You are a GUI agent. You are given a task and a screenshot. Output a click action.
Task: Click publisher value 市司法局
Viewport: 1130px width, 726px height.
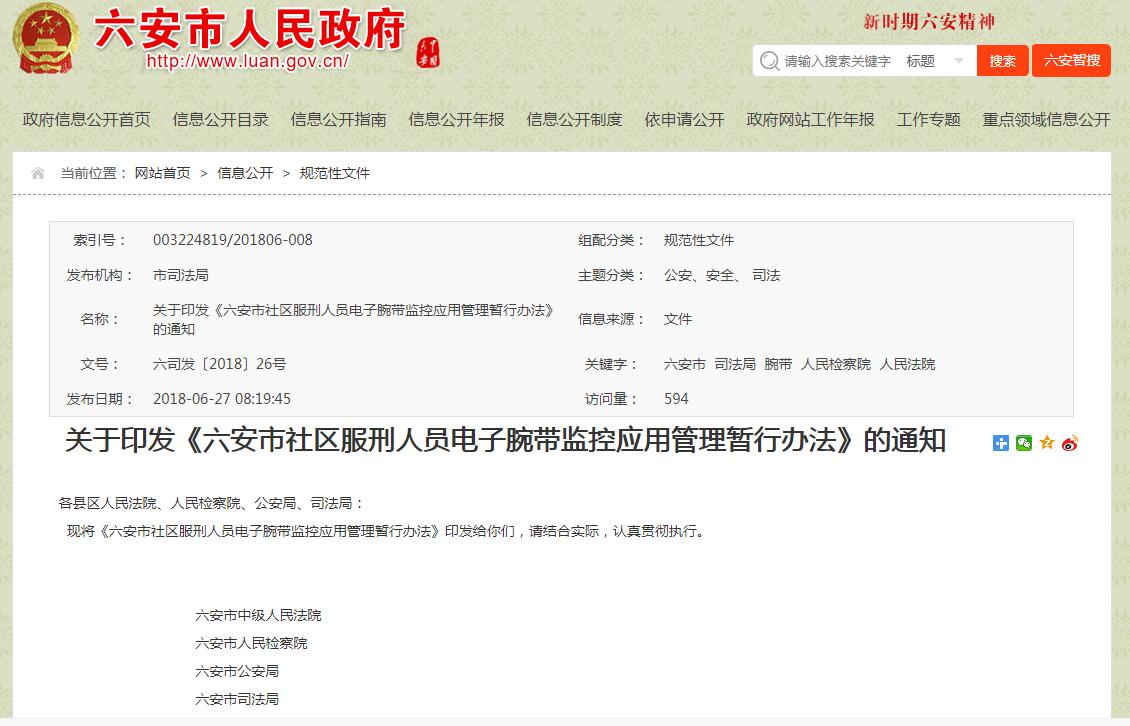[181, 275]
